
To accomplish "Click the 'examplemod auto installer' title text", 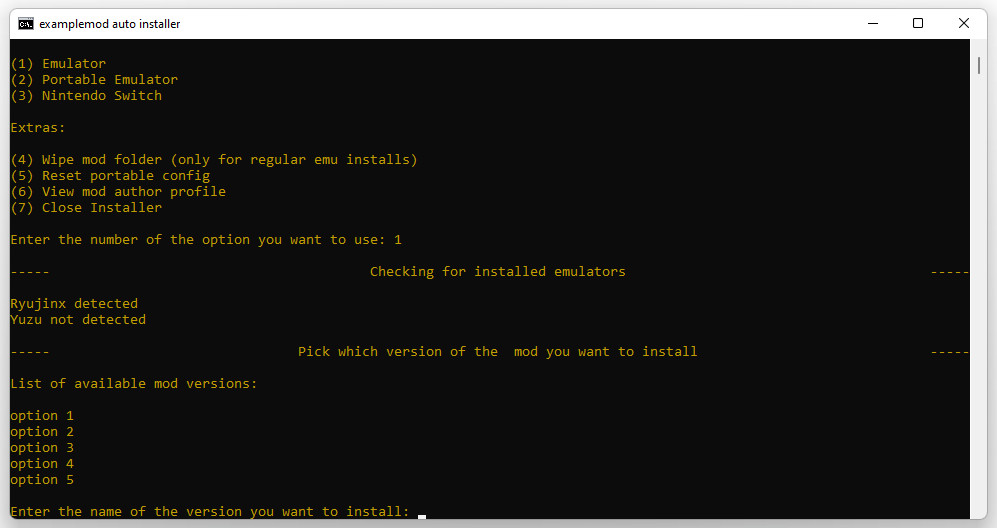I will (x=110, y=23).
